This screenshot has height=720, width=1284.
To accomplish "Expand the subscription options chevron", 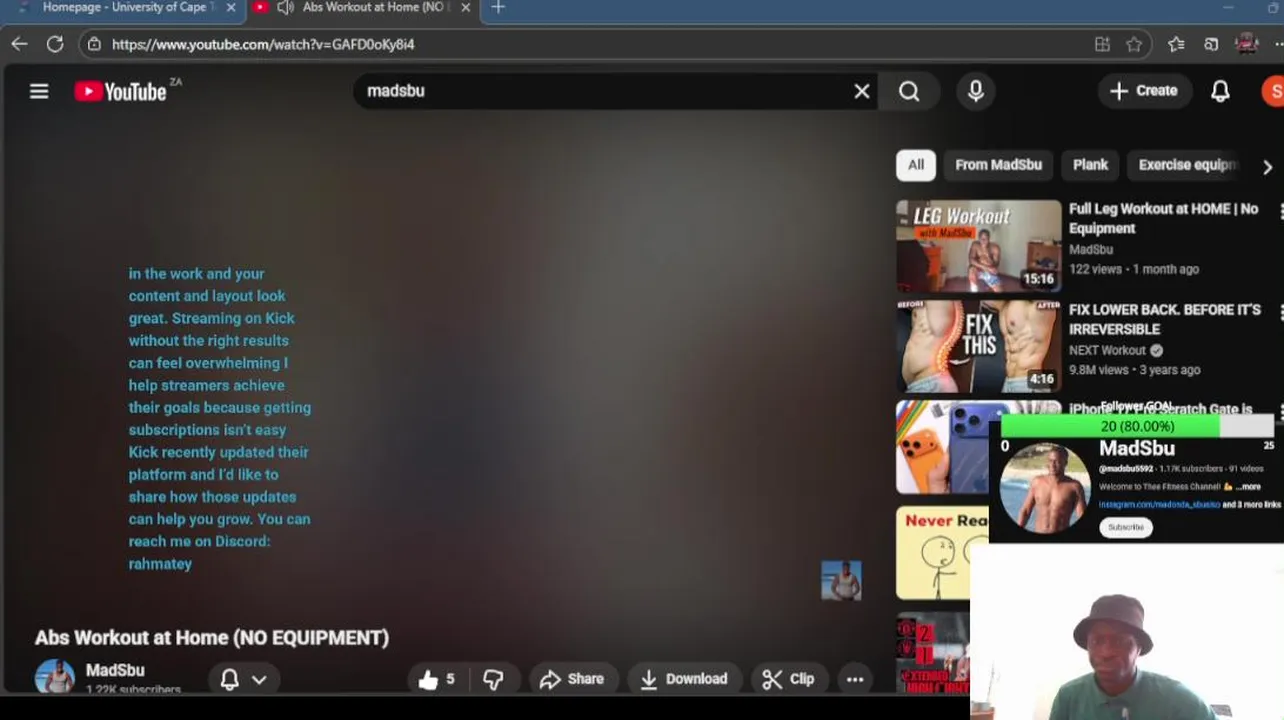I will [259, 679].
